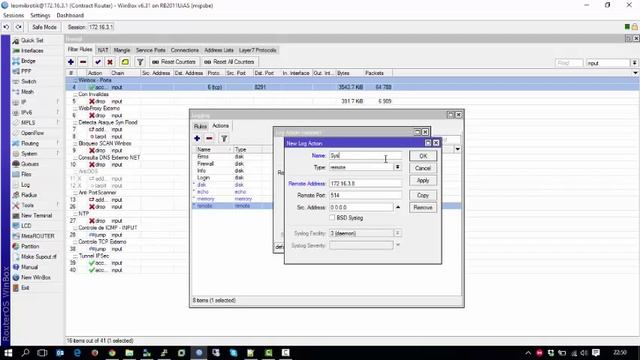This screenshot has height=360, width=640.
Task: Switch to the NAT tab
Action: tap(103, 50)
